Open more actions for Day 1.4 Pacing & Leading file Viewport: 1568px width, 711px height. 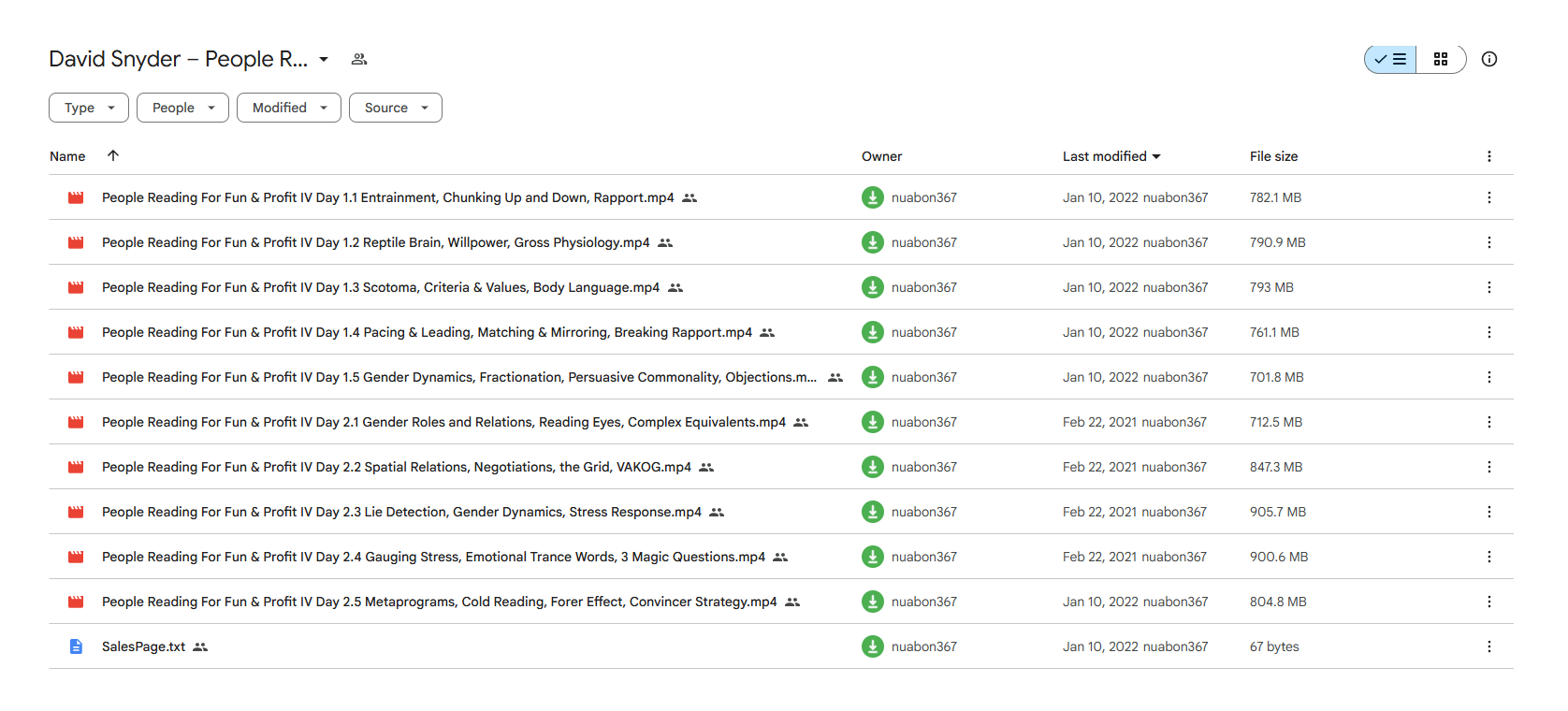coord(1489,332)
